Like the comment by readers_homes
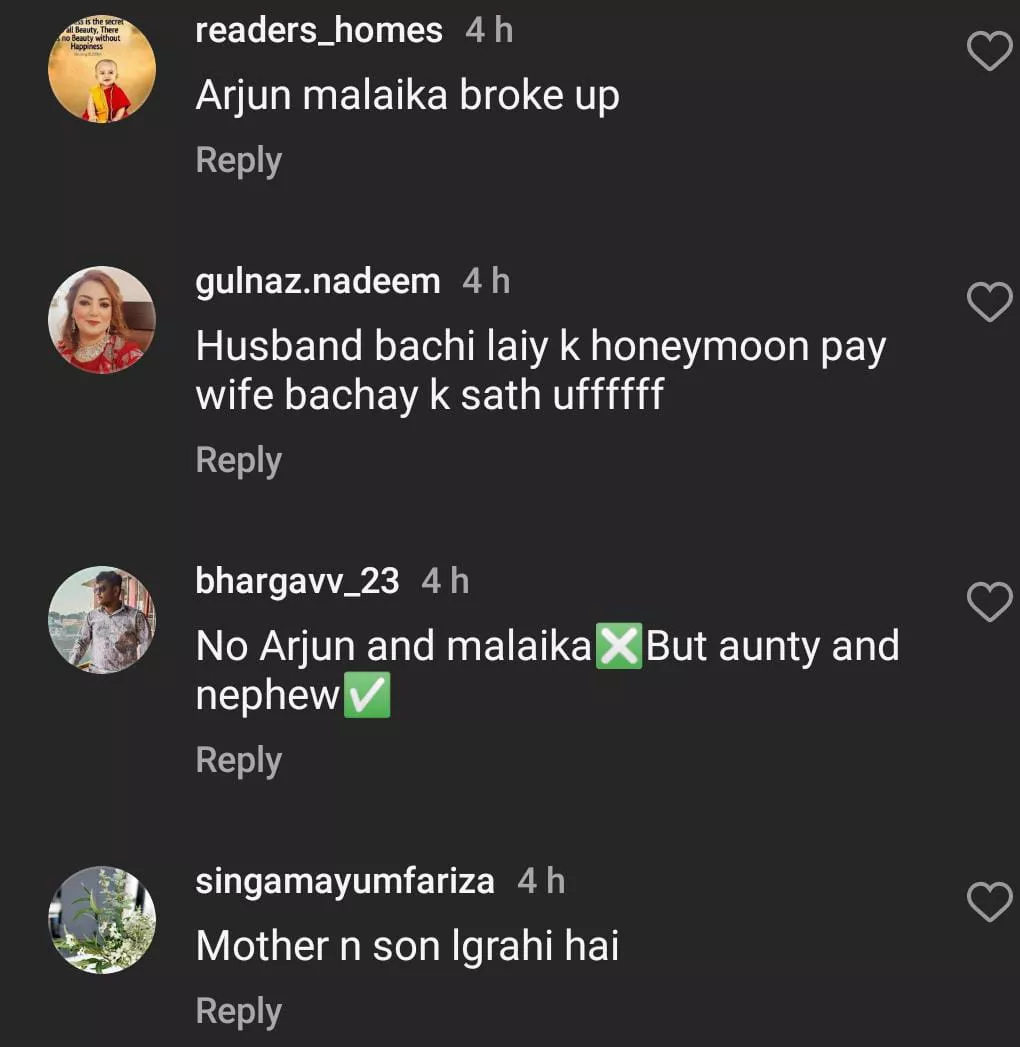 tap(990, 51)
